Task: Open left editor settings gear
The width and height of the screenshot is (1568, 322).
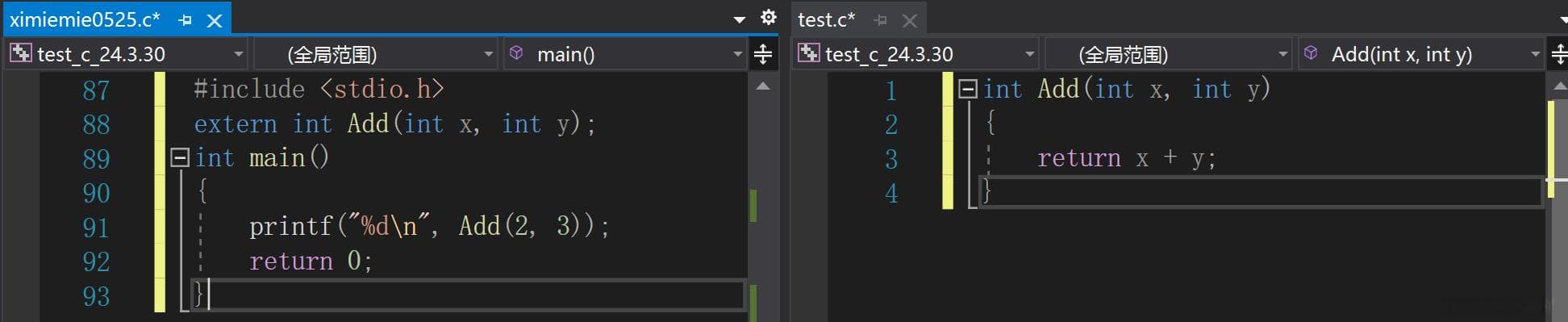Action: (x=769, y=17)
